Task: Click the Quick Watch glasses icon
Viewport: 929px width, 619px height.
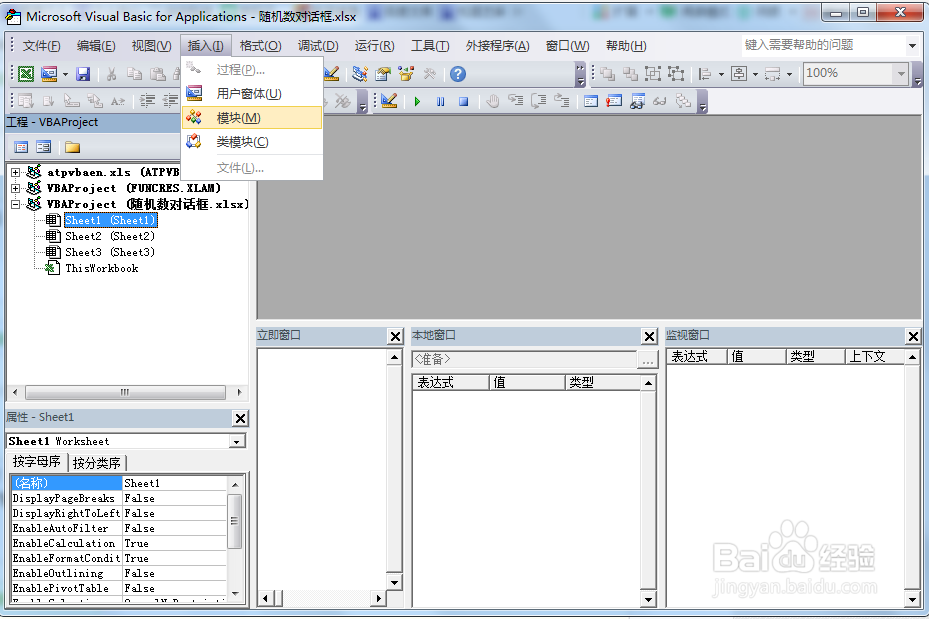Action: pos(660,101)
